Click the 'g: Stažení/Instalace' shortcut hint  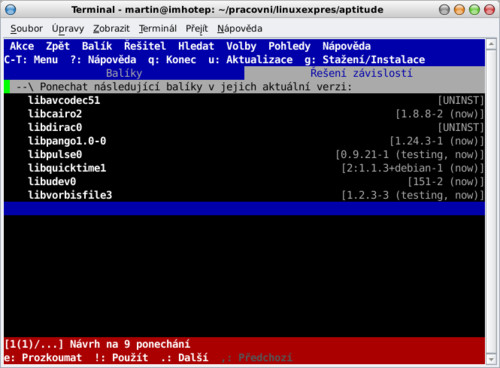click(365, 60)
